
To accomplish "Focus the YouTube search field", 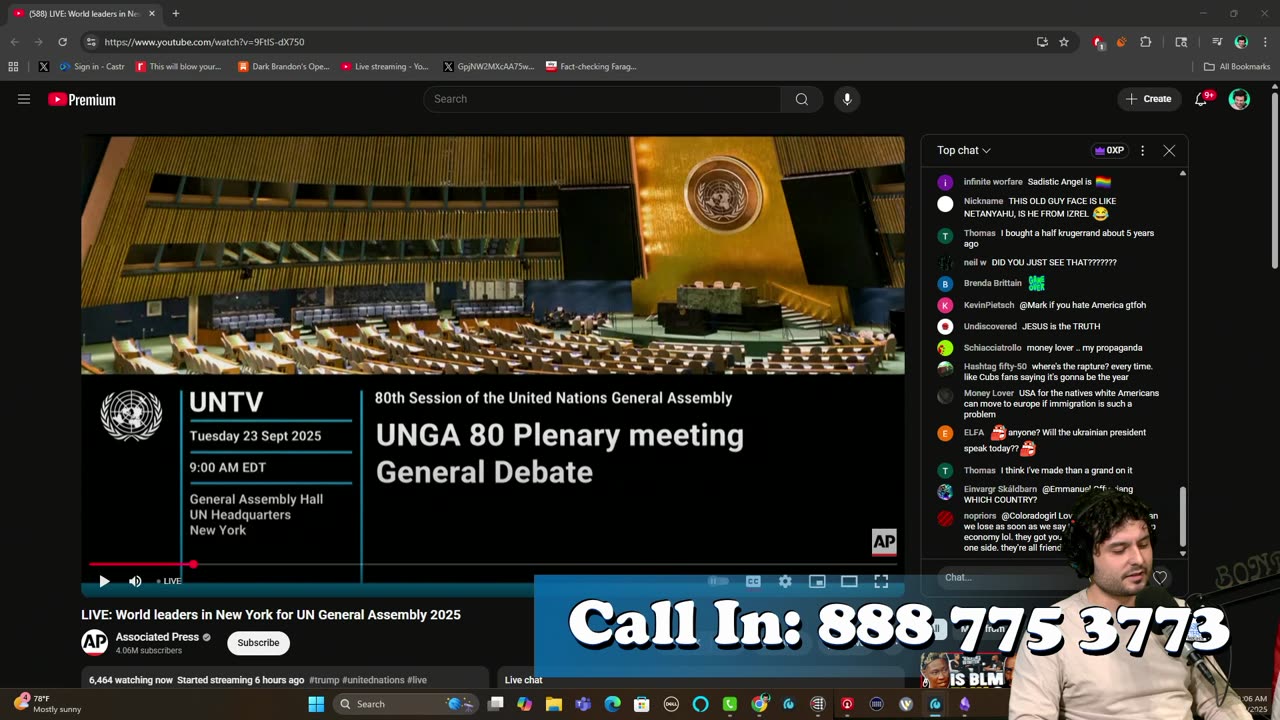I will coord(602,99).
